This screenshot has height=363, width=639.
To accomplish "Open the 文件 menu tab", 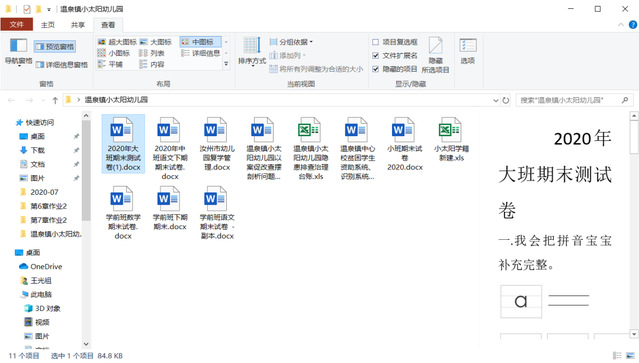I will pos(17,24).
